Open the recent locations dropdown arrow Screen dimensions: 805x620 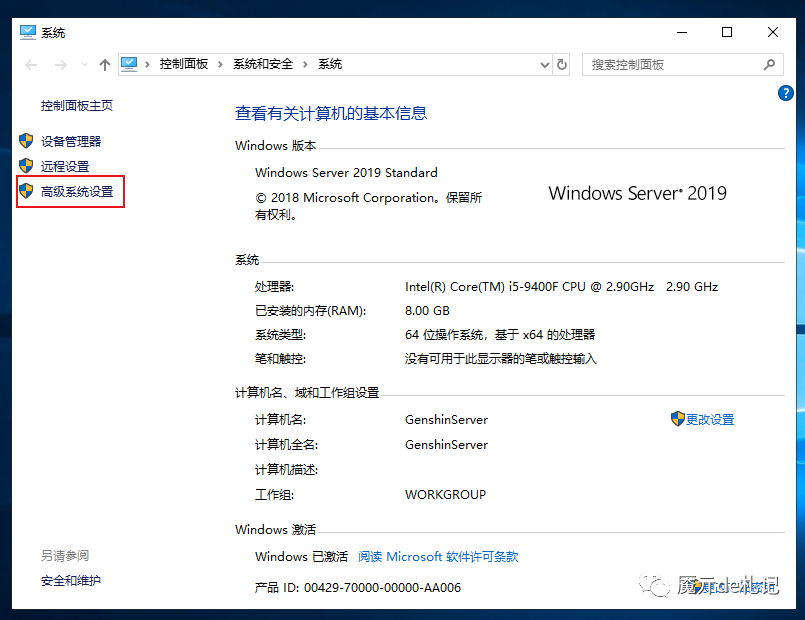(84, 65)
